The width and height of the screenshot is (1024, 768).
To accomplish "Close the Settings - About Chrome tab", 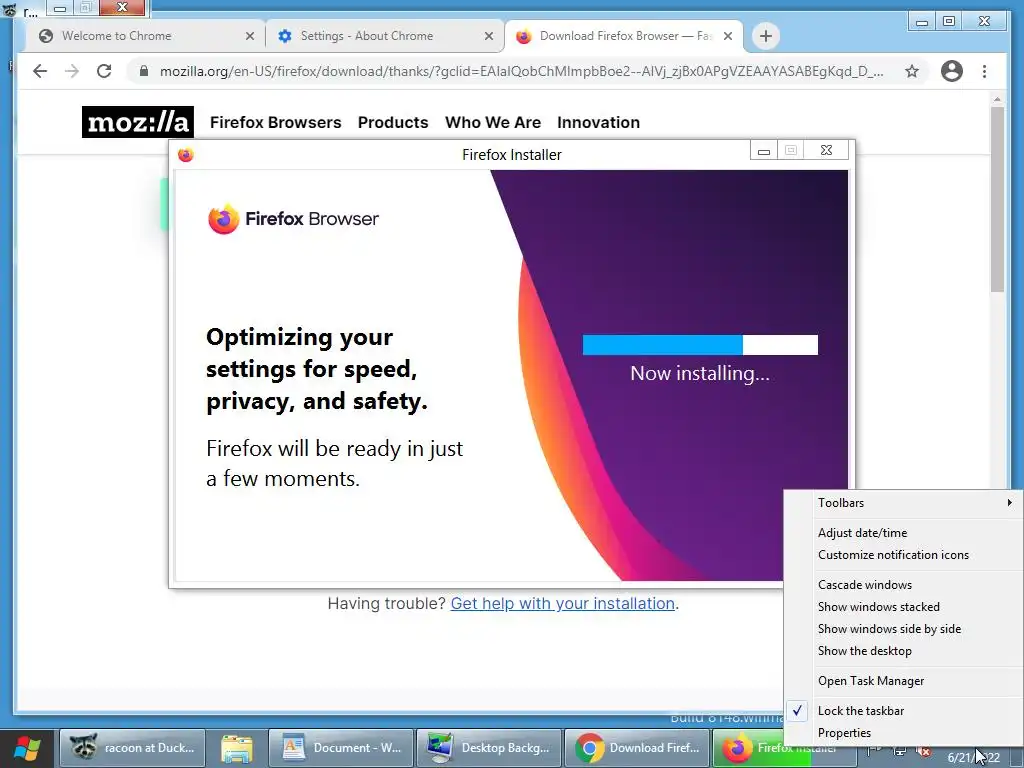I will coord(488,36).
